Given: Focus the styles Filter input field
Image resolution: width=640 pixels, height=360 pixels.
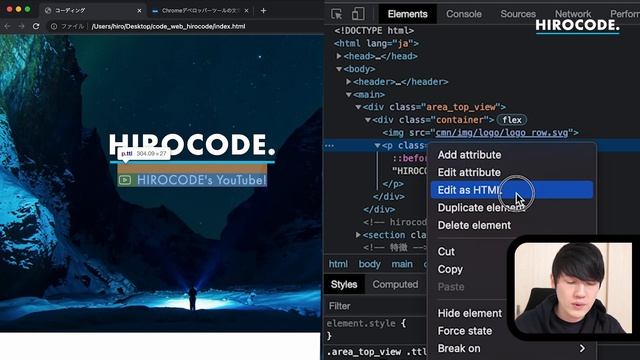Looking at the screenshot, I should [x=376, y=306].
